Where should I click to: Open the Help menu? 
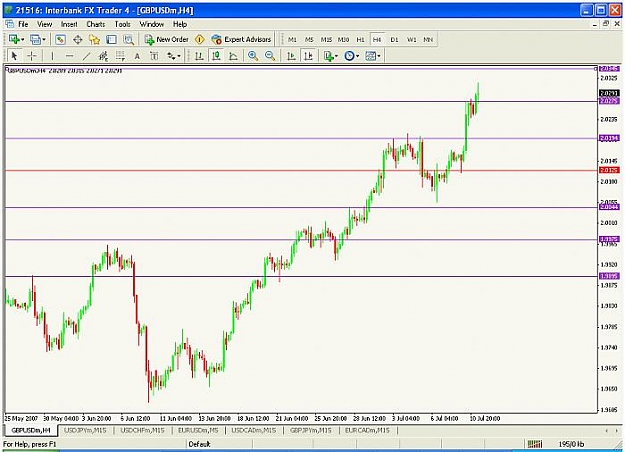point(180,24)
